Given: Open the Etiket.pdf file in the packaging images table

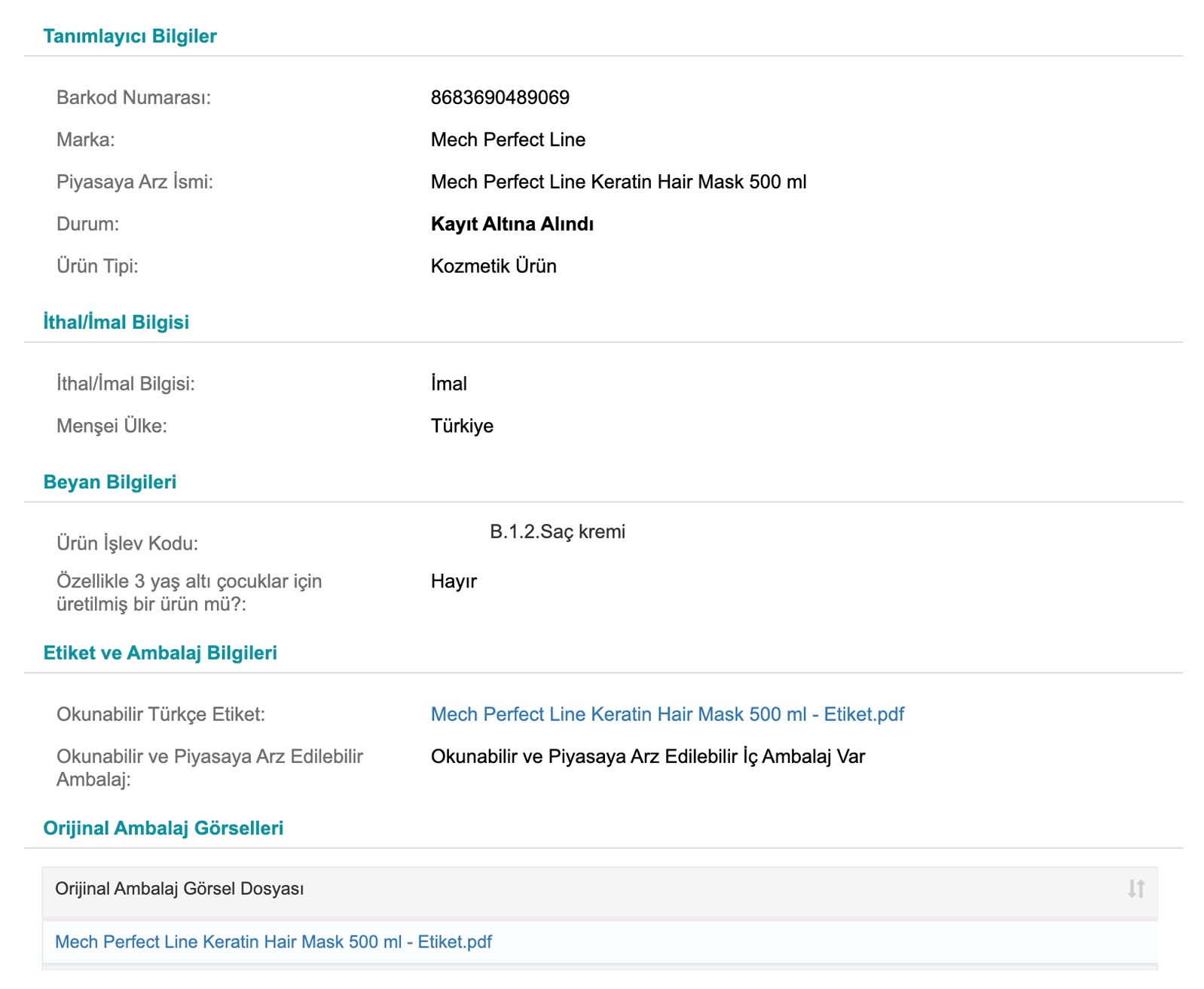Looking at the screenshot, I should pyautogui.click(x=273, y=942).
